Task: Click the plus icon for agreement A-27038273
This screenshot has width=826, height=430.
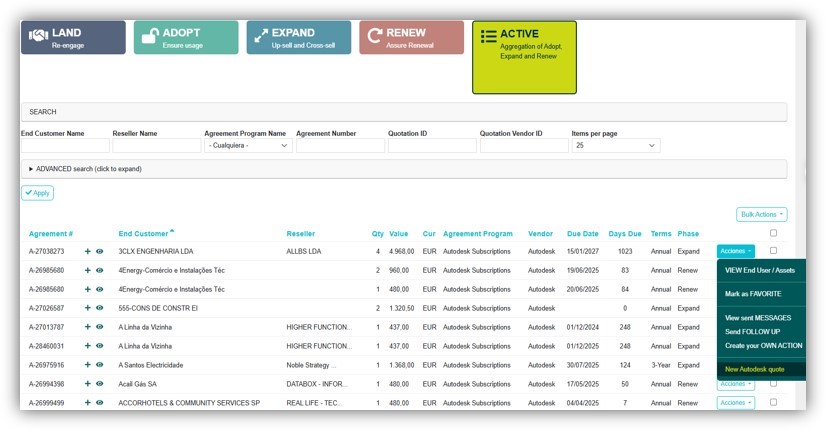Action: pyautogui.click(x=88, y=251)
